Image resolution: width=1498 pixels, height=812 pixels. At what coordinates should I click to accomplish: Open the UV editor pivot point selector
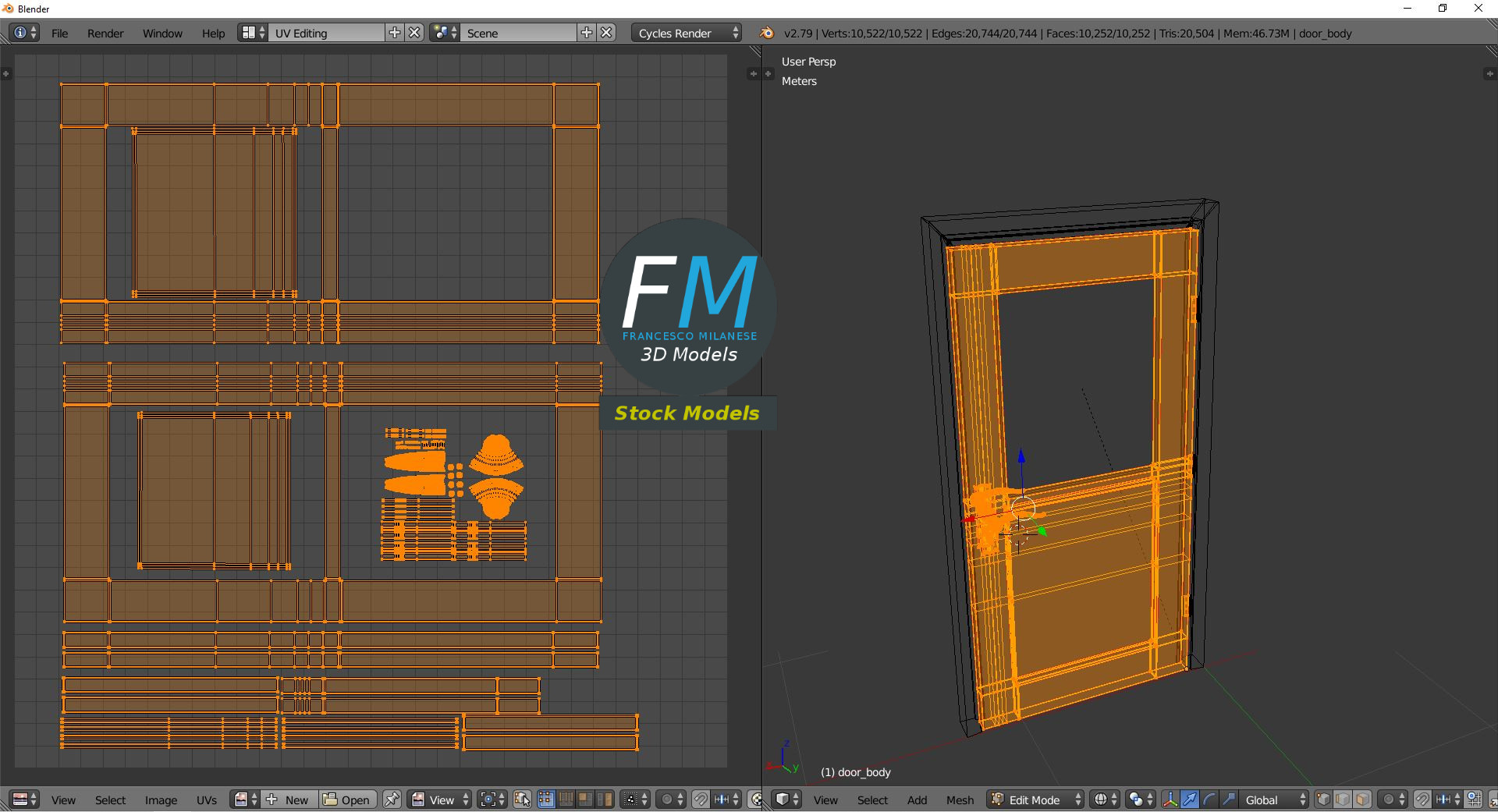(492, 800)
